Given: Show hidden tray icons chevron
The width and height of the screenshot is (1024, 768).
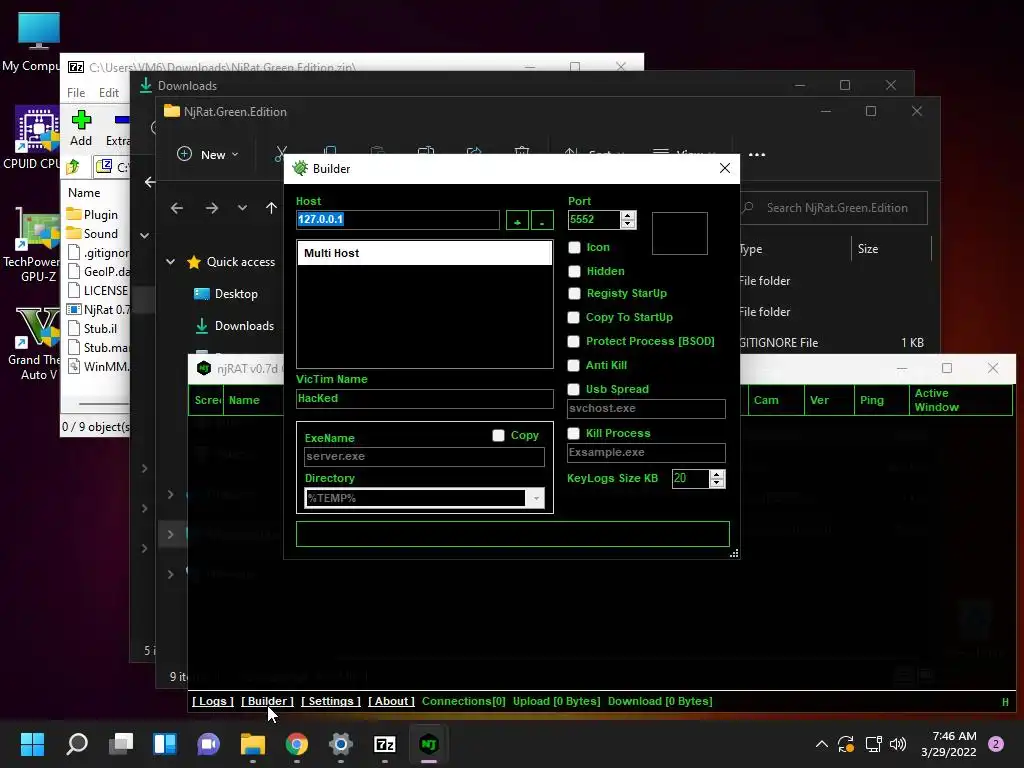Looking at the screenshot, I should pyautogui.click(x=822, y=744).
